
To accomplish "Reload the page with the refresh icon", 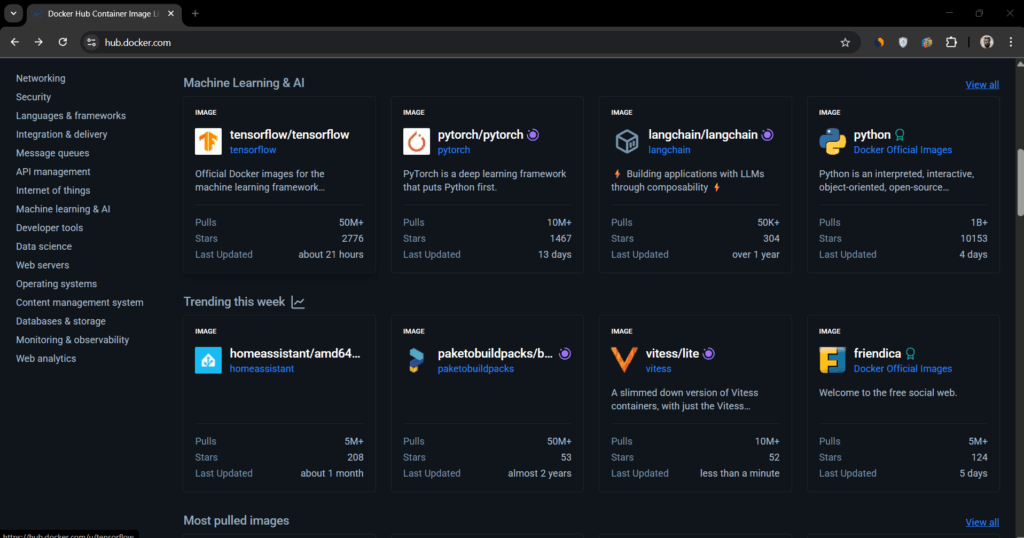I will (63, 42).
